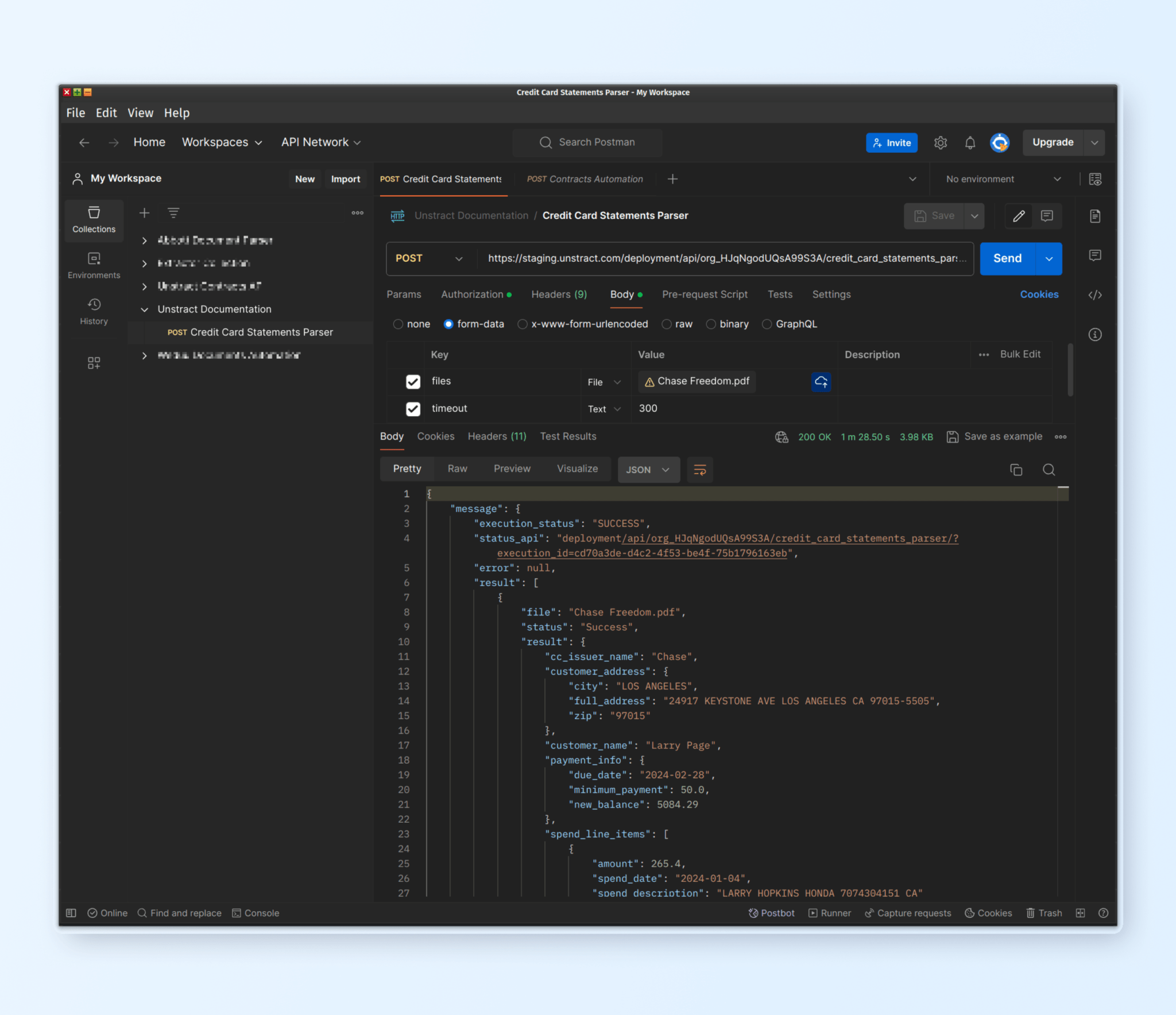Search the response using magnifier icon
1176x1015 pixels.
point(1049,470)
